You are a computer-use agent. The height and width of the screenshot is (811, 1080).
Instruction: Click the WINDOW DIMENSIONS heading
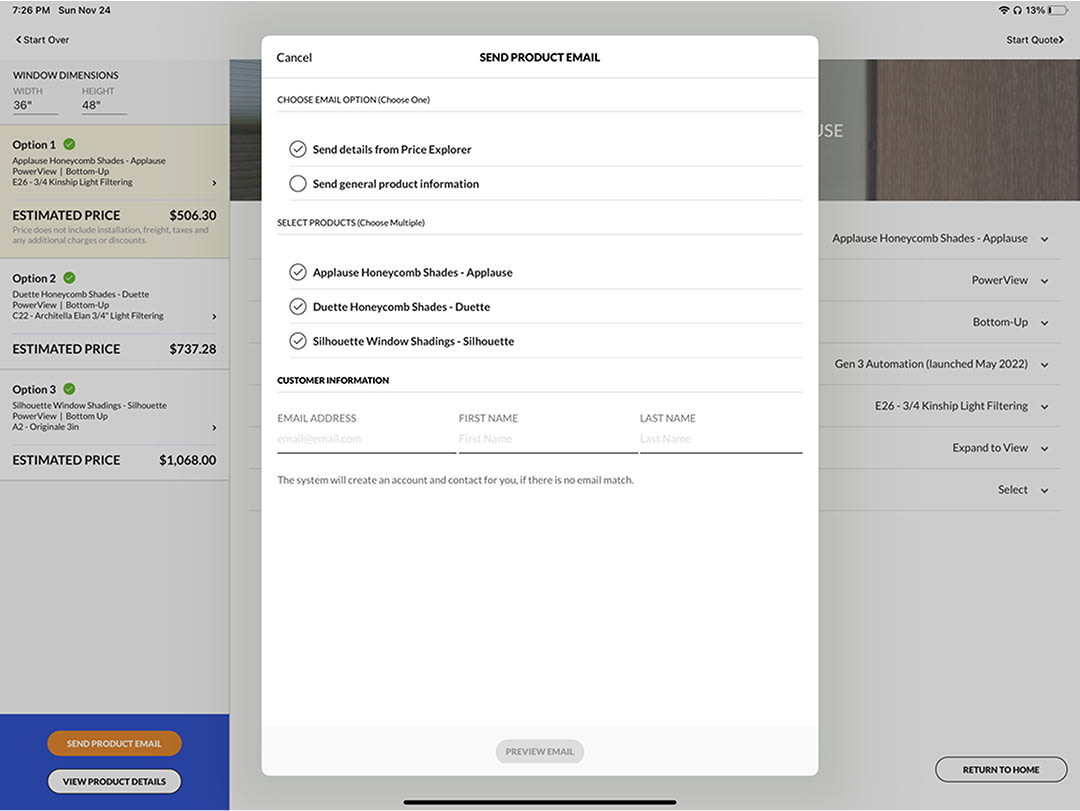tap(65, 75)
